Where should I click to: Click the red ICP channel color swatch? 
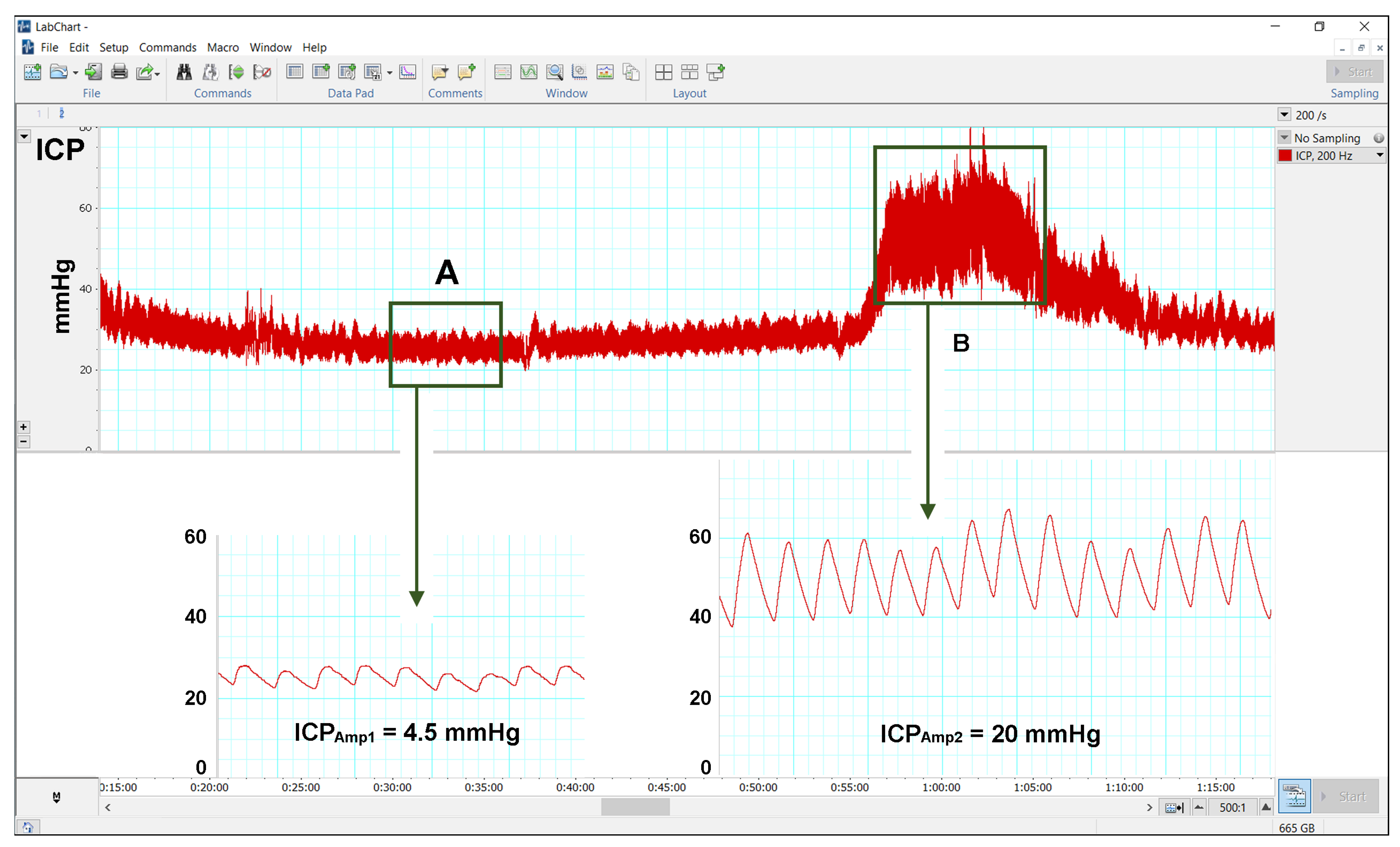point(1285,156)
